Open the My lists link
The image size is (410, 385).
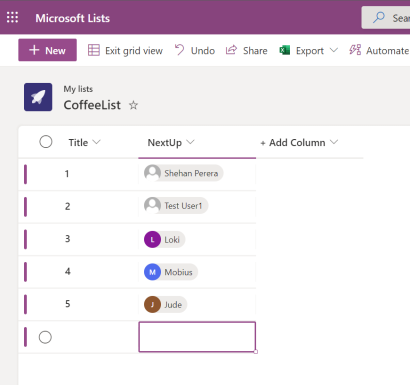pyautogui.click(x=78, y=89)
